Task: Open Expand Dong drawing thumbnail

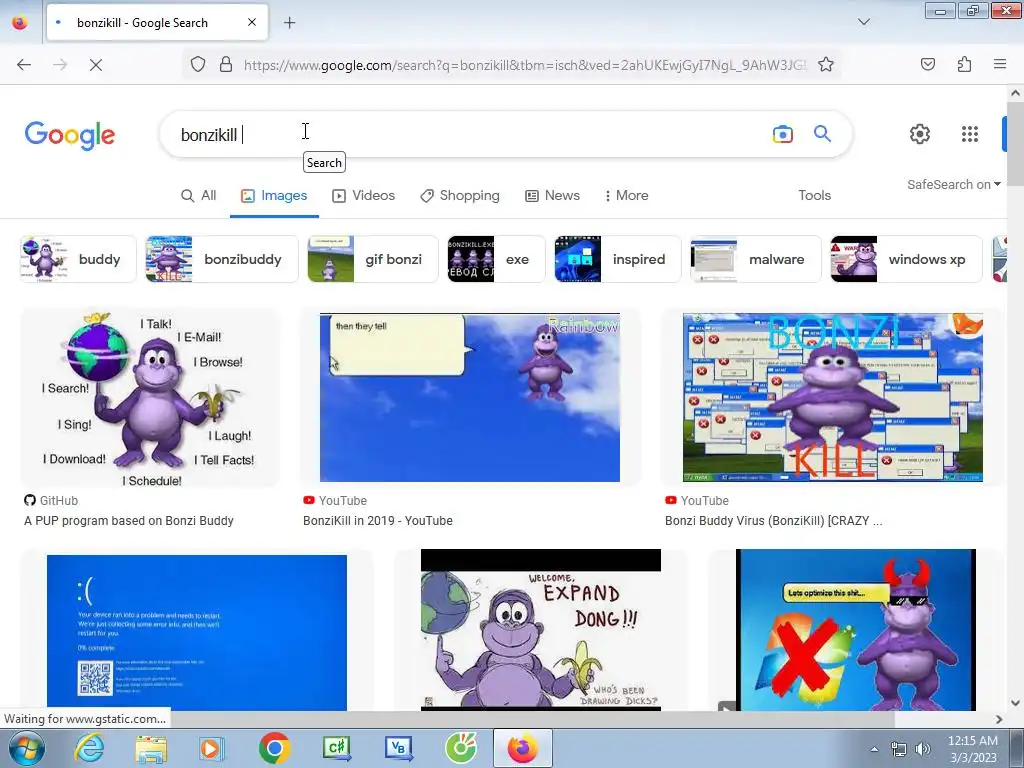Action: click(541, 630)
